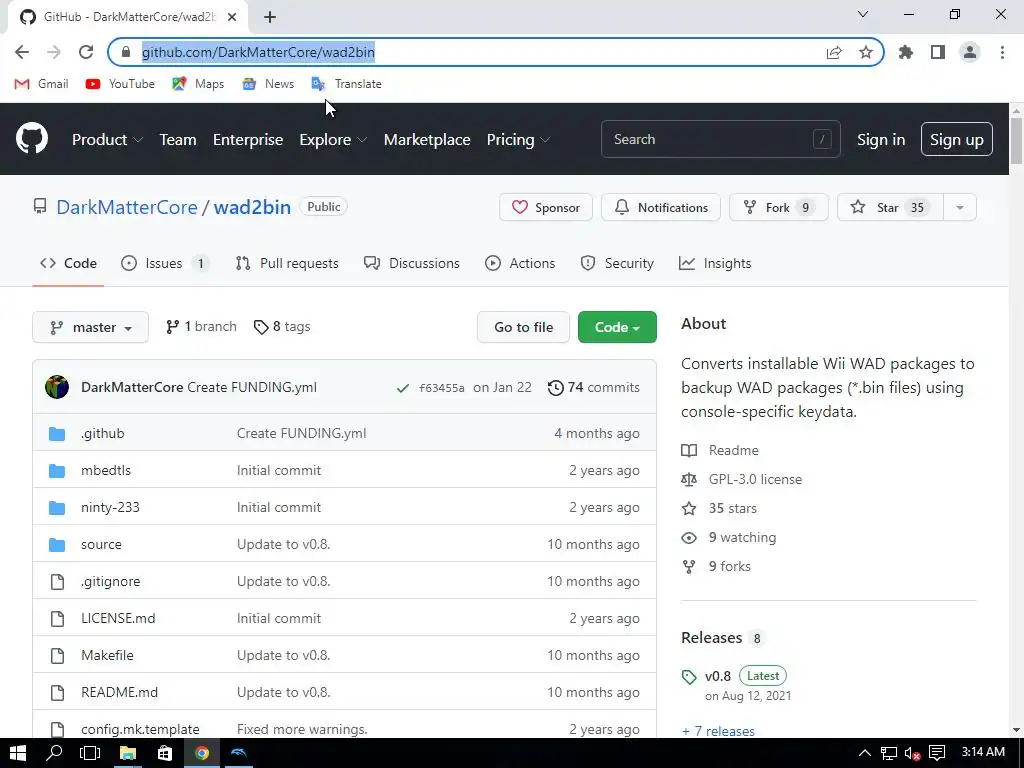1024x768 pixels.
Task: Open the .github folder
Action: tap(103, 433)
